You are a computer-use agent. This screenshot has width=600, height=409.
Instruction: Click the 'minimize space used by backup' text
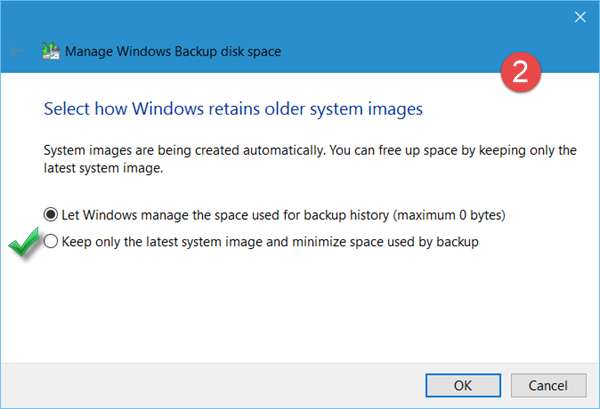[400, 240]
